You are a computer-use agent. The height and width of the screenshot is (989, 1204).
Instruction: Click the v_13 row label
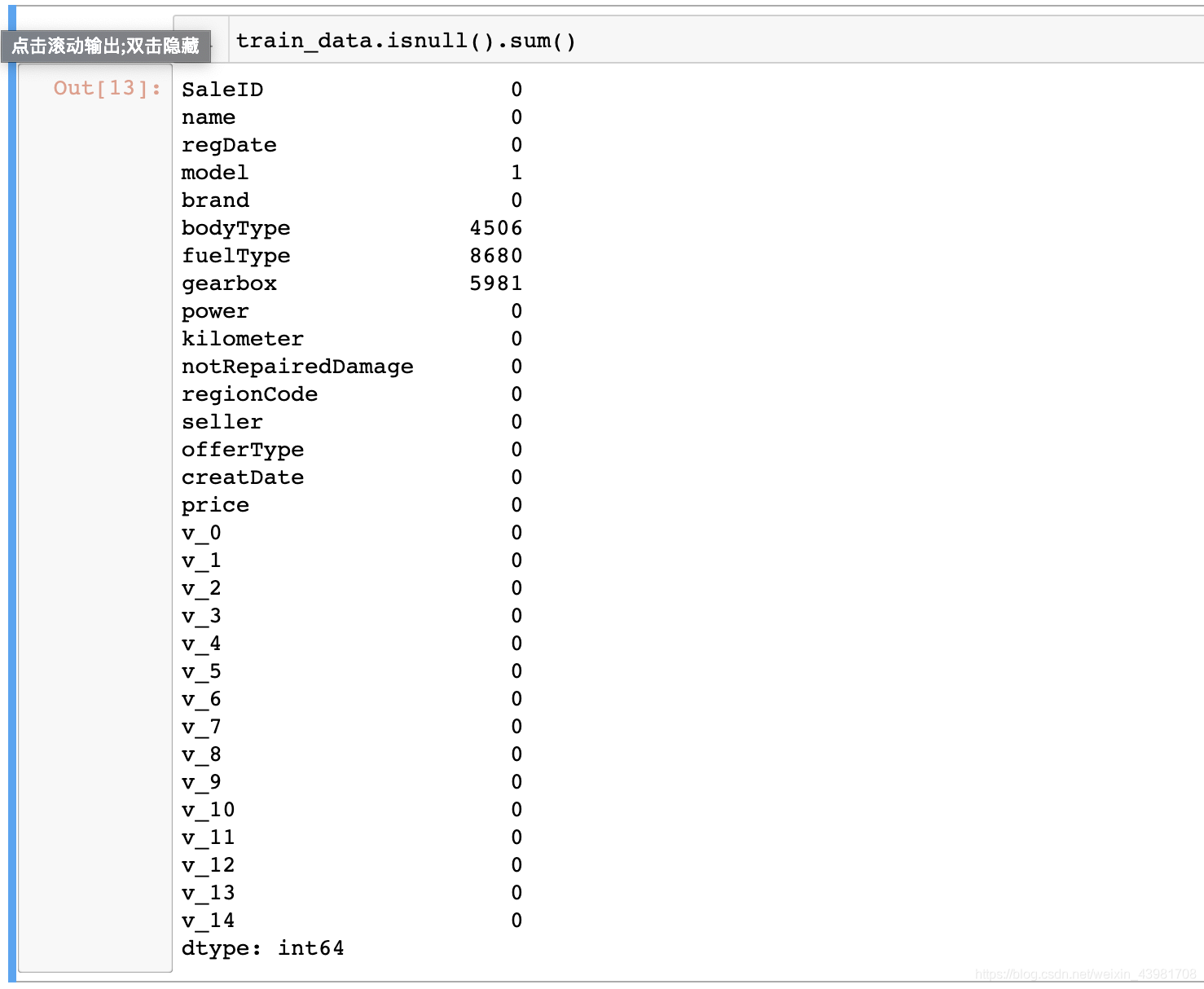click(x=209, y=893)
